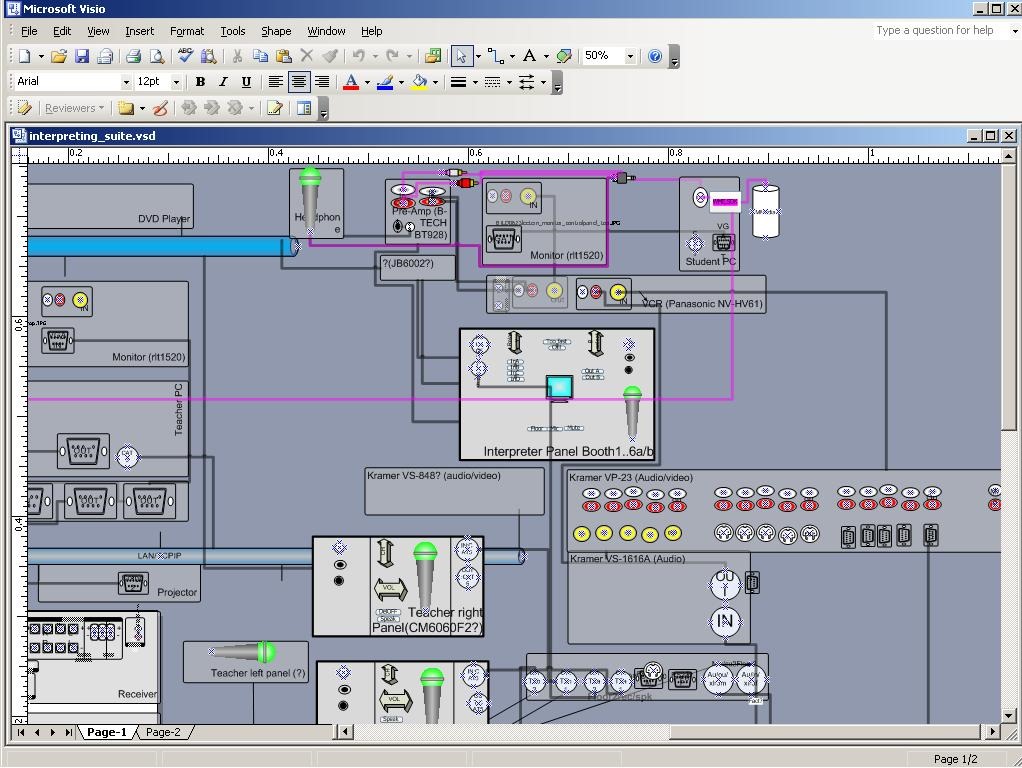Select the Connector tool
This screenshot has height=768, width=1022.
click(495, 56)
